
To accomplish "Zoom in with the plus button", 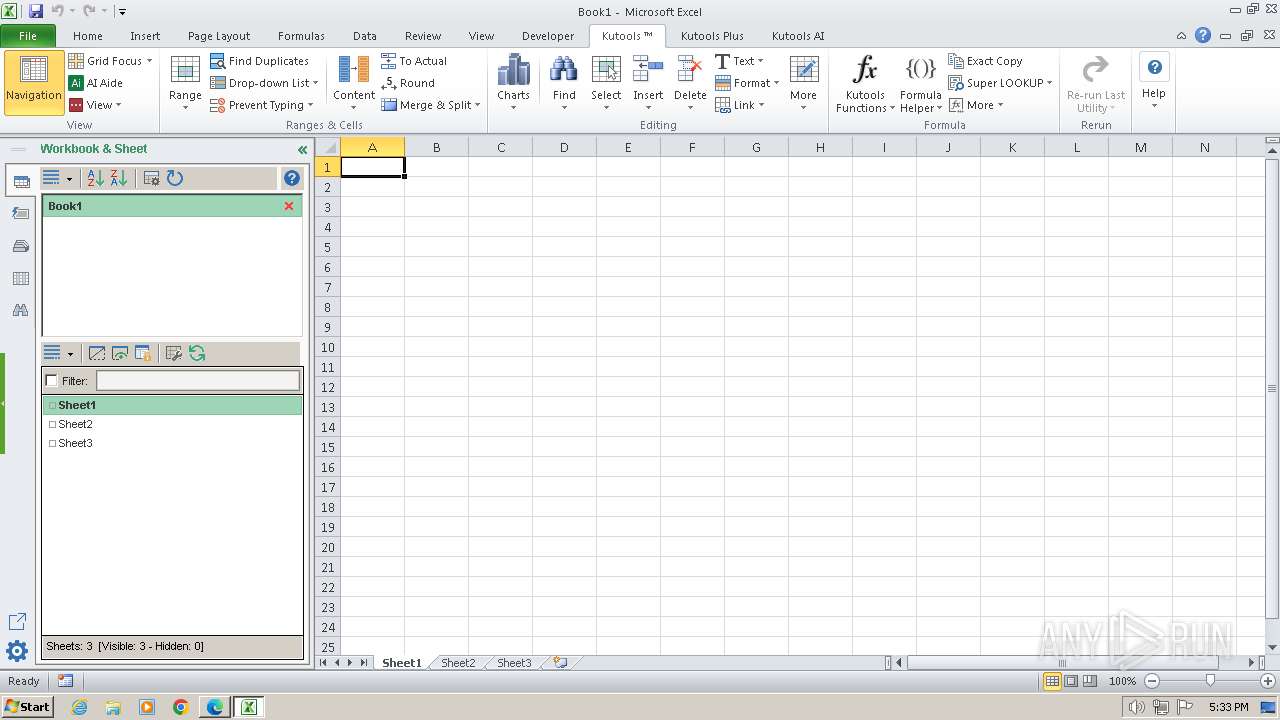I will 1268,681.
